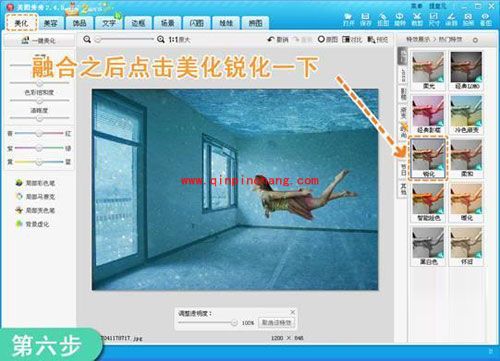Switch to the 边框 tab

click(x=138, y=23)
